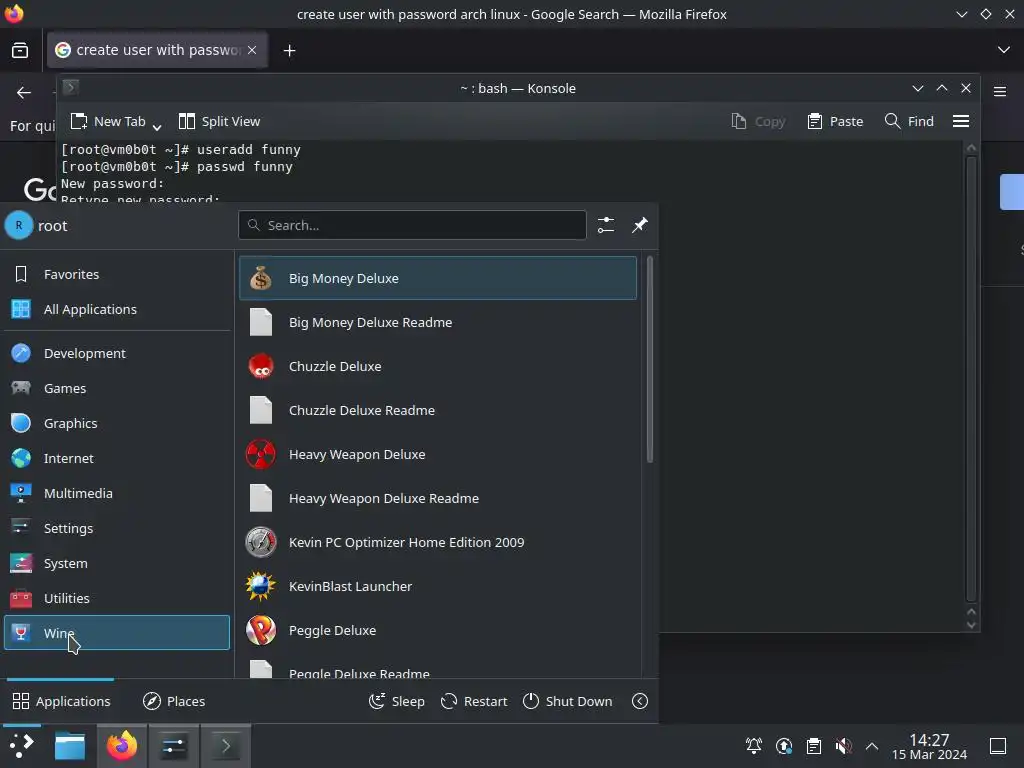Click Show Desktop button on panel
The height and width of the screenshot is (768, 1024).
998,746
